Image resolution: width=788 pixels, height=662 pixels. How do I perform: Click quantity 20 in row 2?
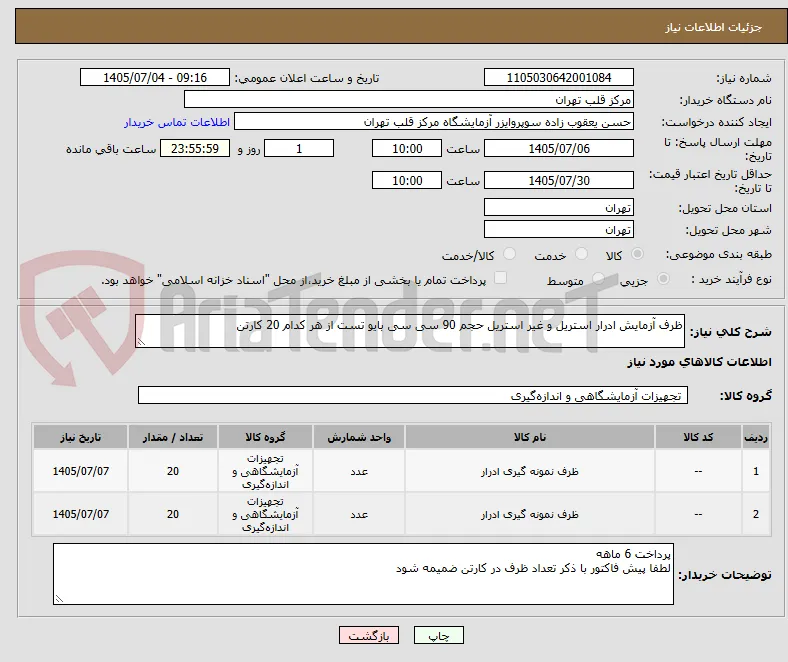173,514
